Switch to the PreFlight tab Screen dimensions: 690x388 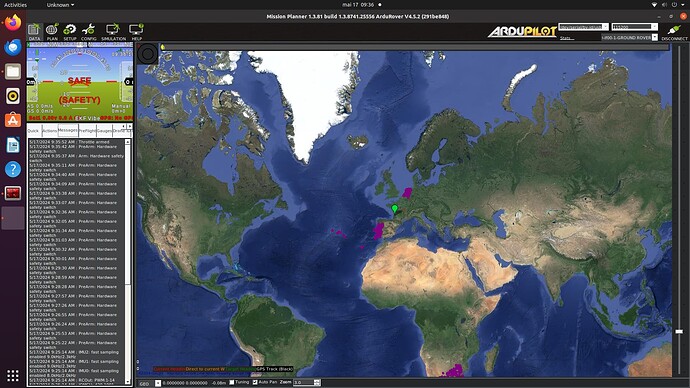click(x=87, y=131)
